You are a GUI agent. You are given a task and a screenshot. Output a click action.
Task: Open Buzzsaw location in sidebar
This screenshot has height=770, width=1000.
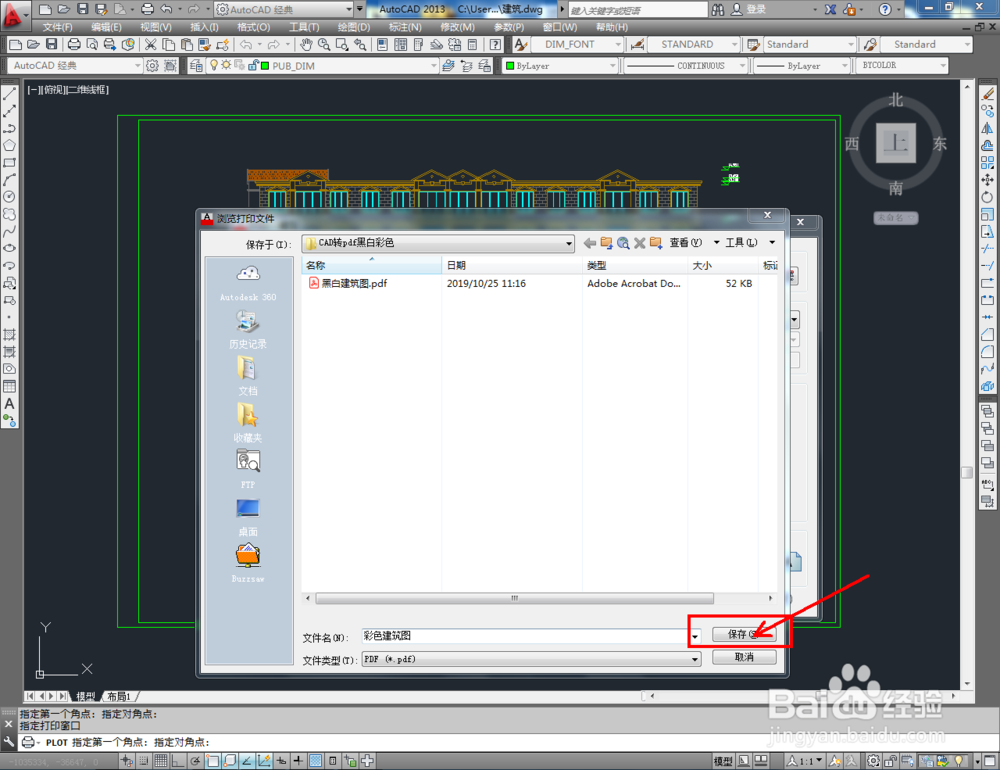[x=248, y=563]
